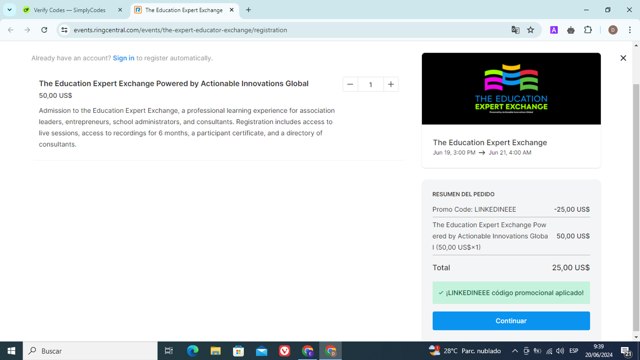Close the Verify Codes SimplyCodes tab
This screenshot has width=640, height=360.
click(120, 10)
